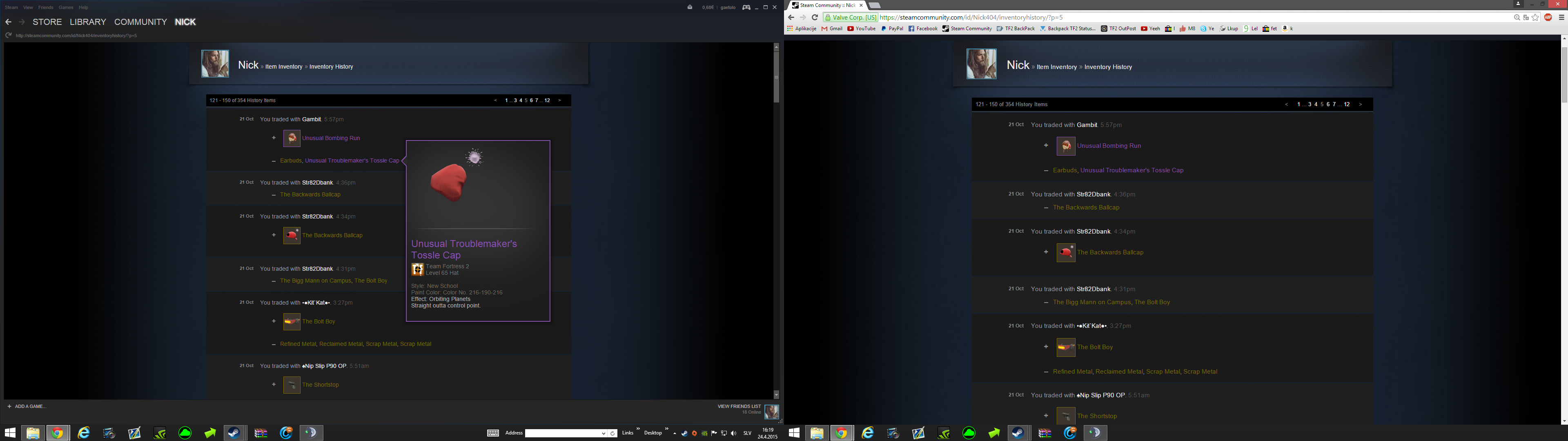Open the Games menu in Steam client
Viewport: 1568px width, 441px height.
coord(66,7)
